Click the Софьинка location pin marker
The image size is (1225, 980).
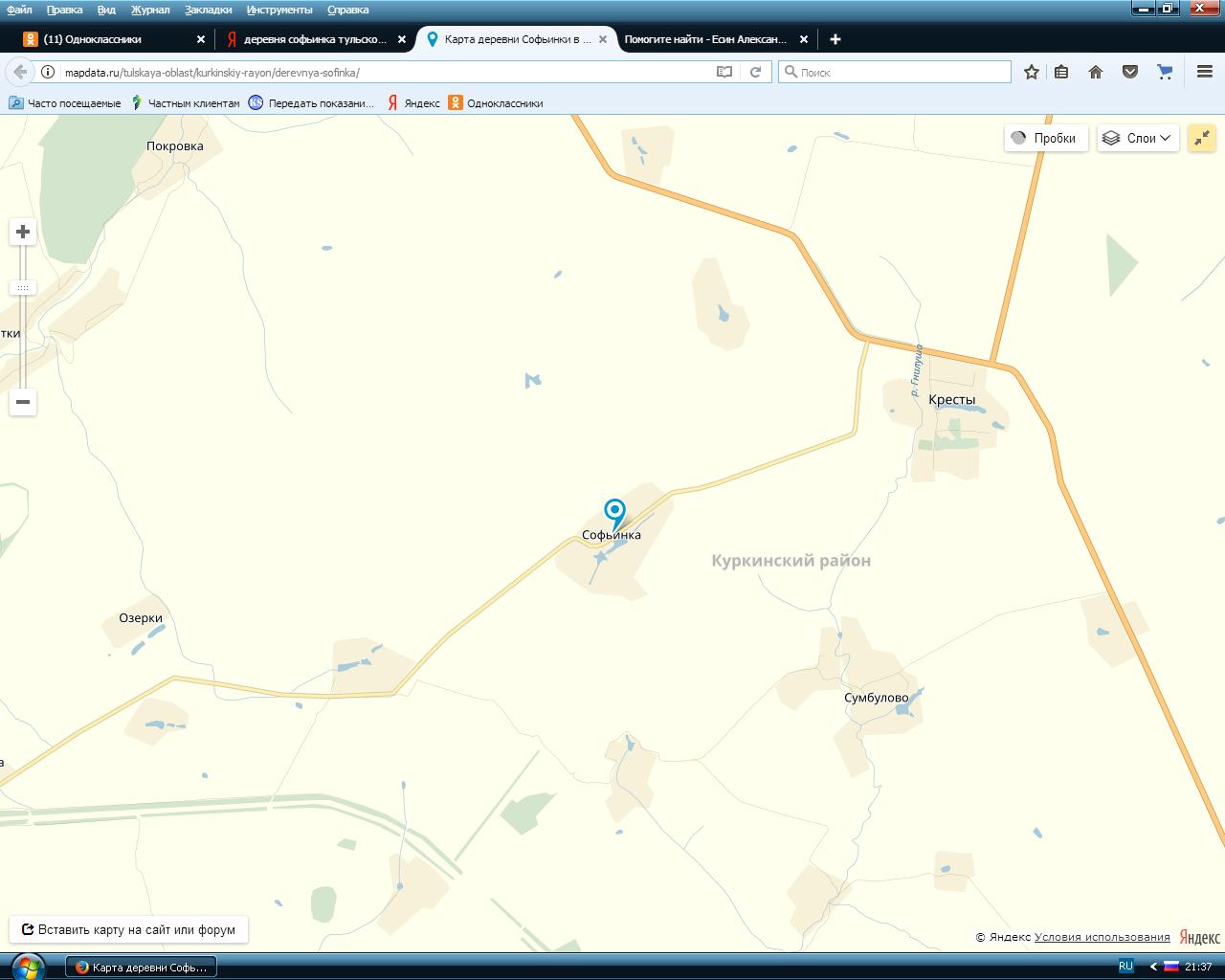(x=614, y=512)
